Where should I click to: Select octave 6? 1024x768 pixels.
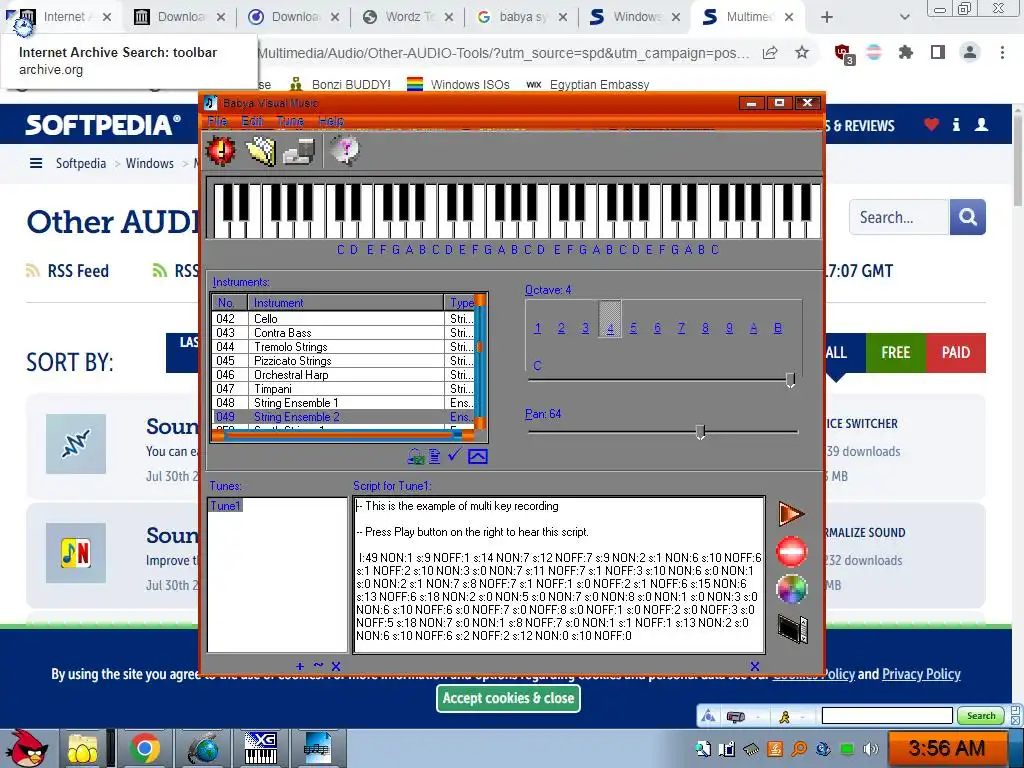click(x=657, y=328)
